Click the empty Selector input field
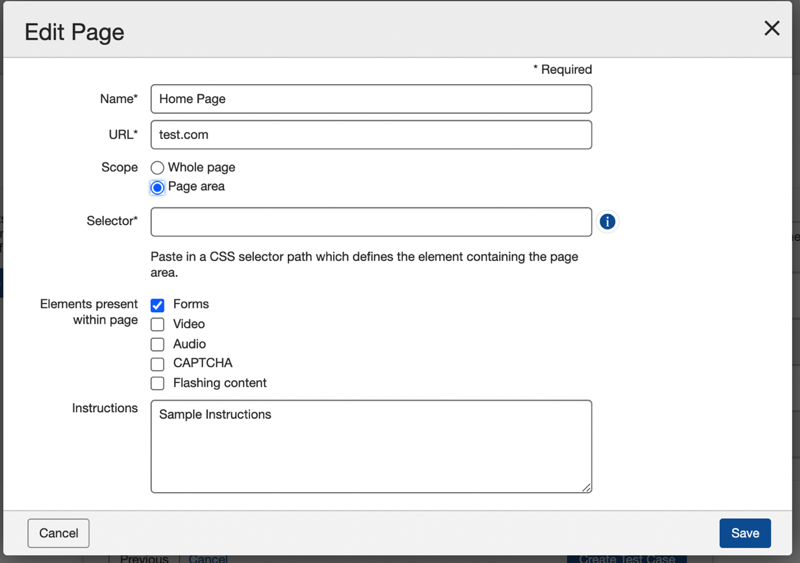The image size is (800, 563). [371, 222]
